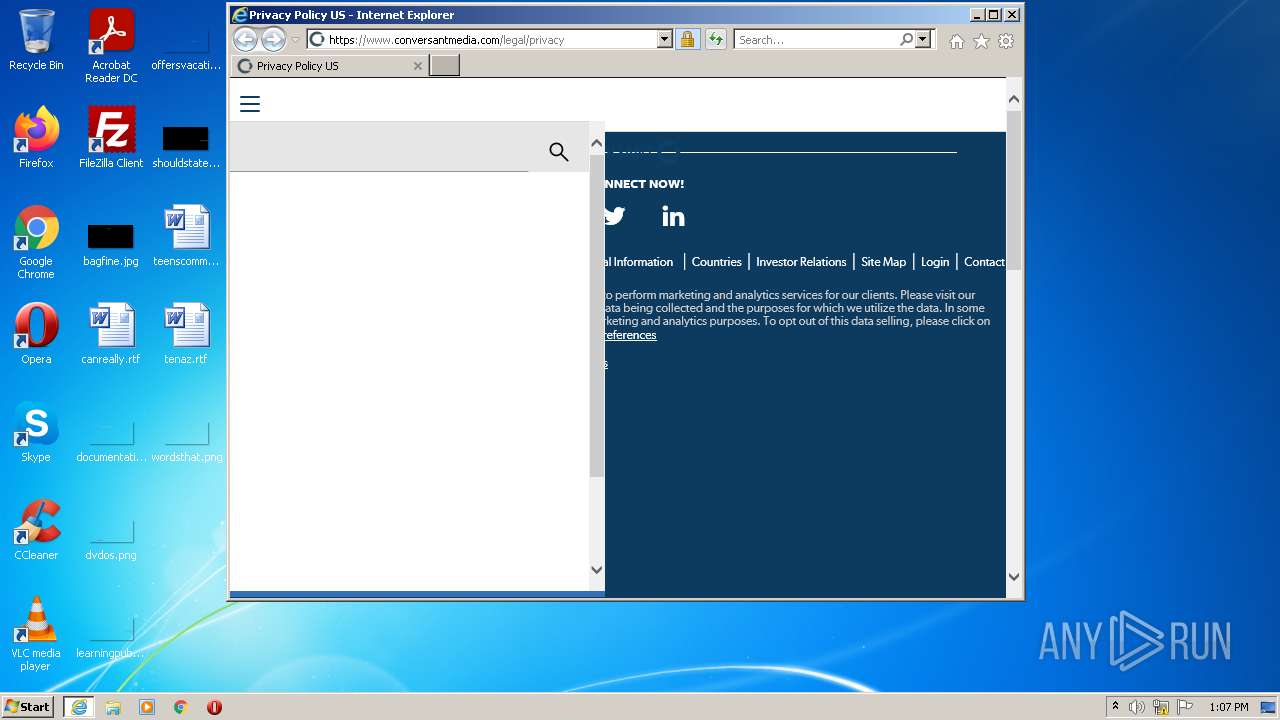This screenshot has height=720, width=1280.
Task: Click the side panel scrollbar up arrow
Action: pyautogui.click(x=597, y=143)
